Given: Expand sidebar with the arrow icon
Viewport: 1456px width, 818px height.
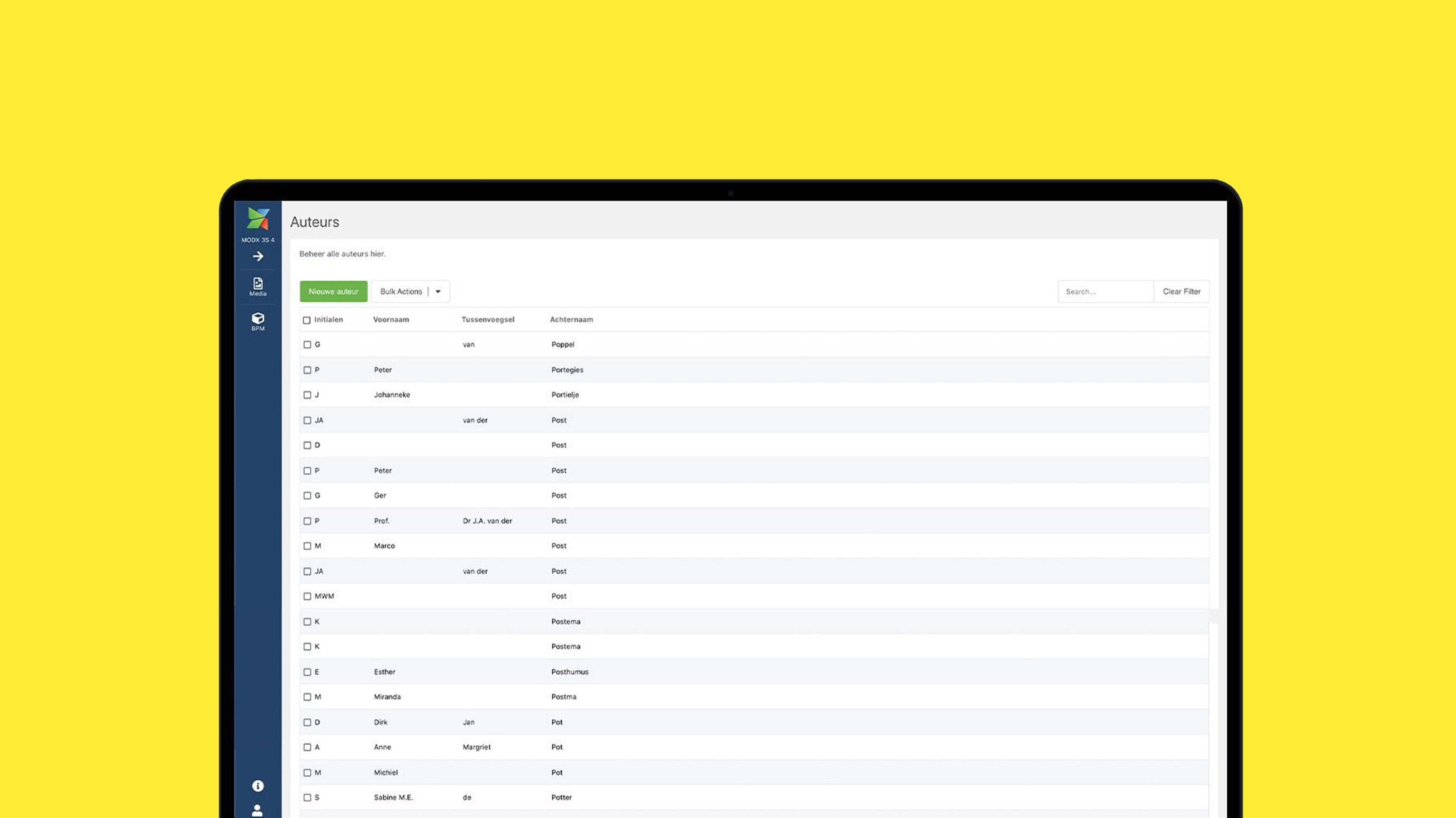Looking at the screenshot, I should (x=258, y=257).
